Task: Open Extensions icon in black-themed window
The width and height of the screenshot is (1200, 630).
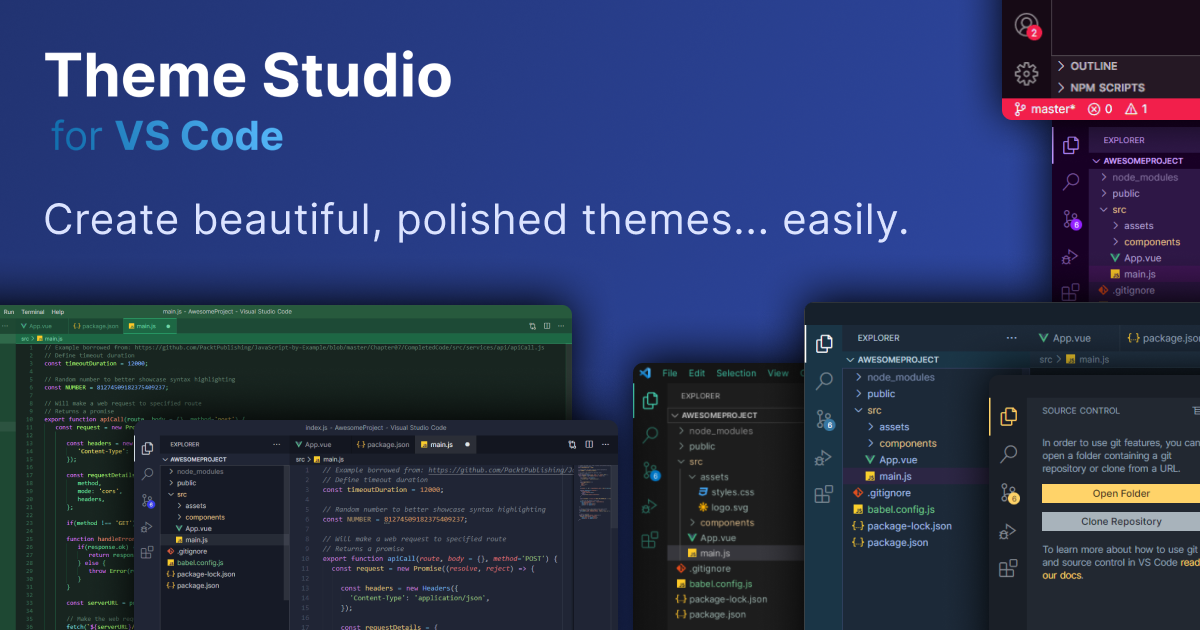Action: (x=650, y=542)
